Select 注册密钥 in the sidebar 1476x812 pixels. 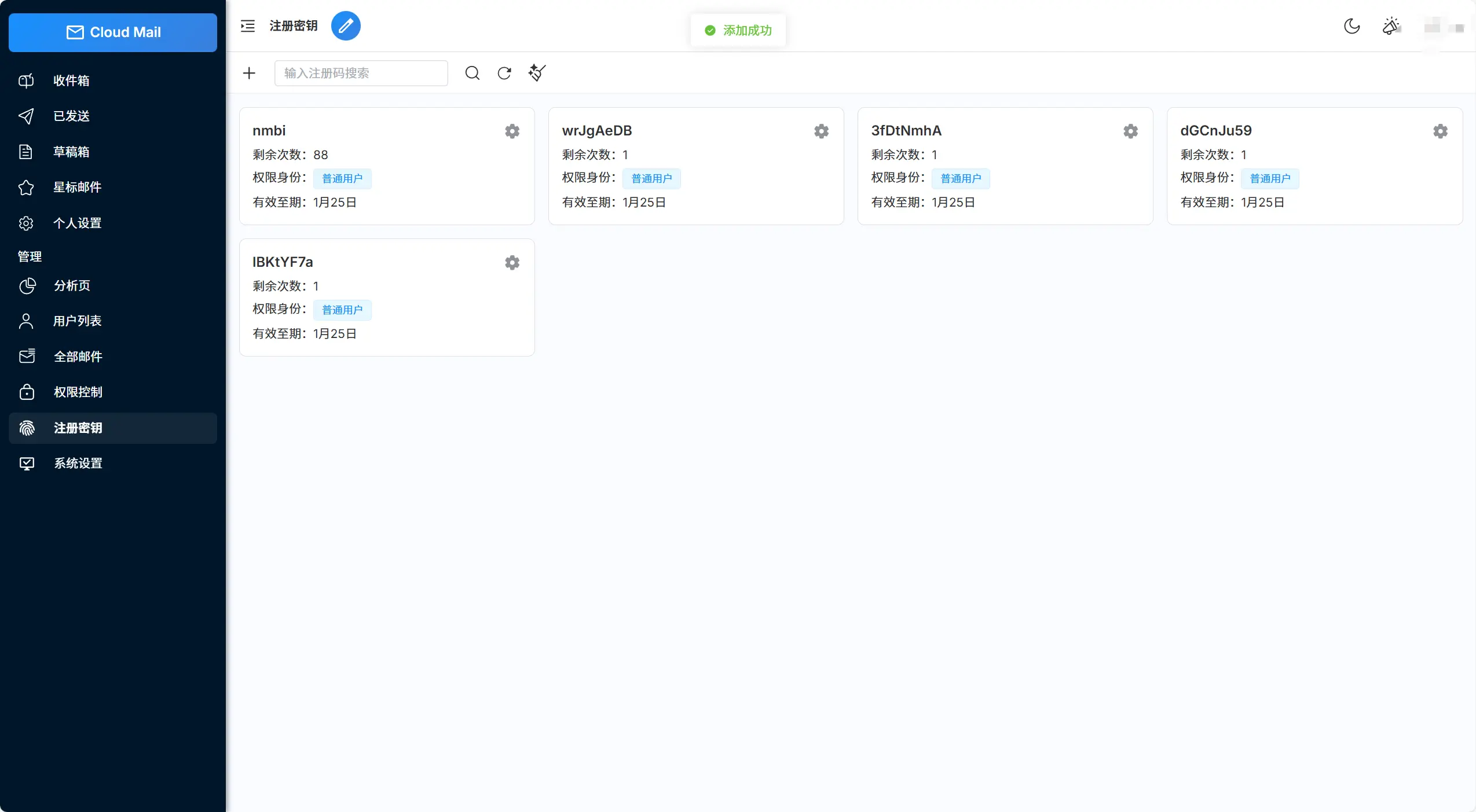pos(113,428)
